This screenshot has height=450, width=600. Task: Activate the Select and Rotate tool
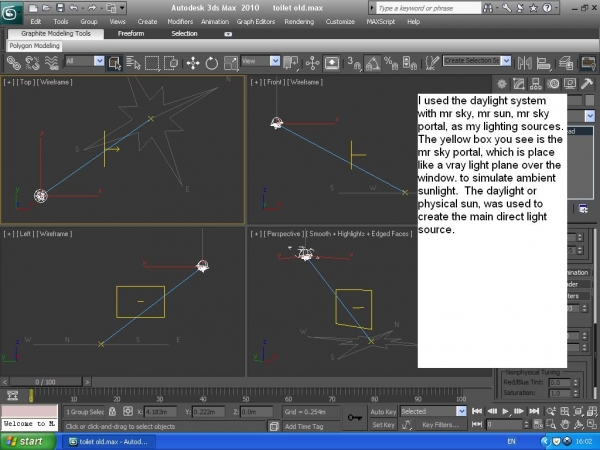pyautogui.click(x=212, y=63)
